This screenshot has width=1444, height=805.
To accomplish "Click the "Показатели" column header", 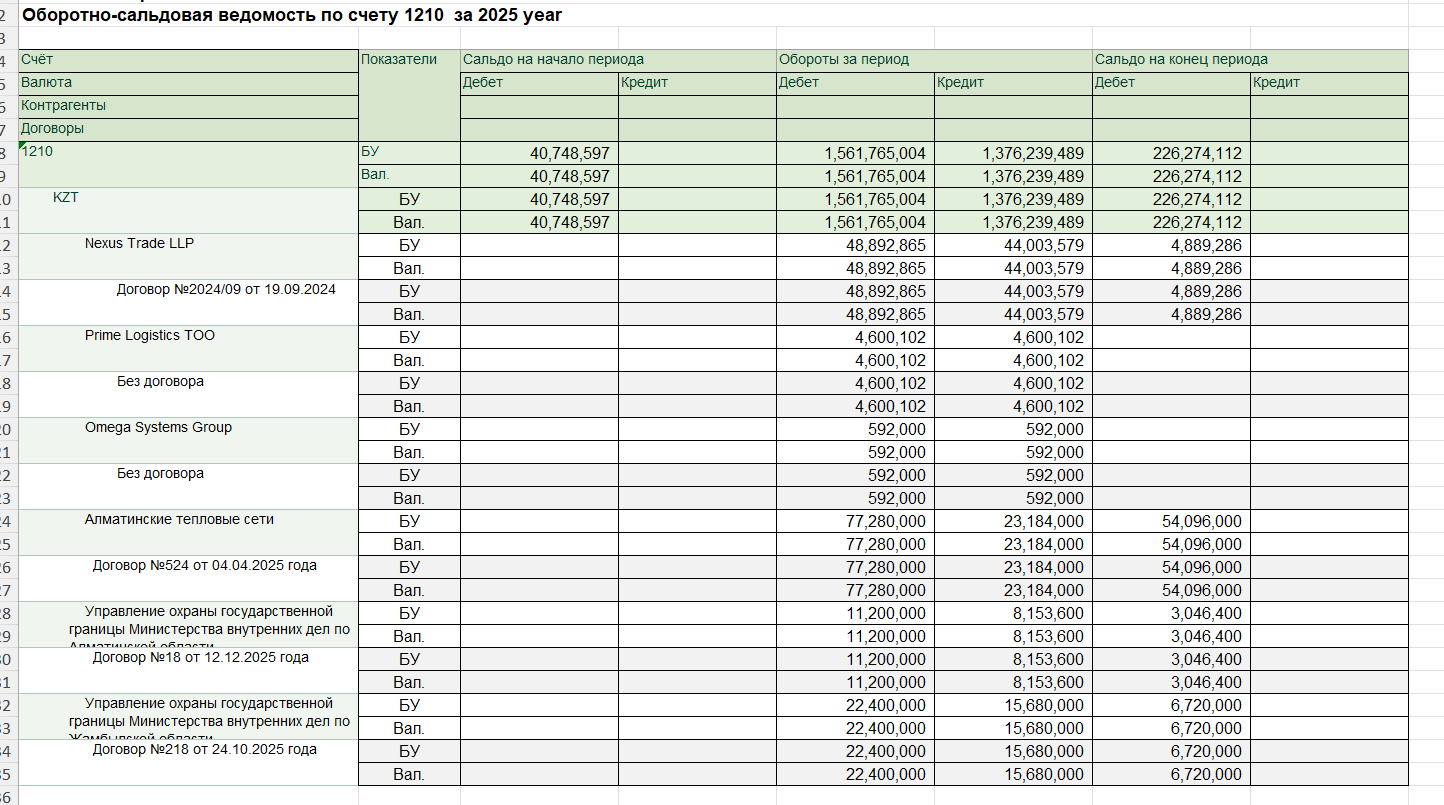I will coord(409,95).
